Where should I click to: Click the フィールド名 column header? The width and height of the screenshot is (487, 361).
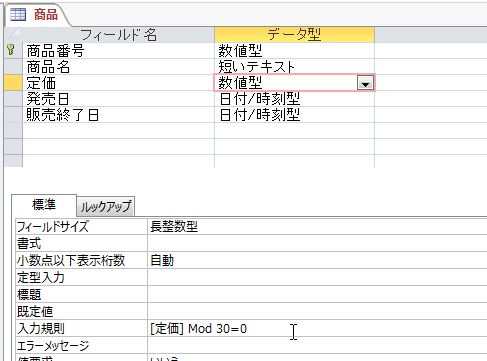118,34
